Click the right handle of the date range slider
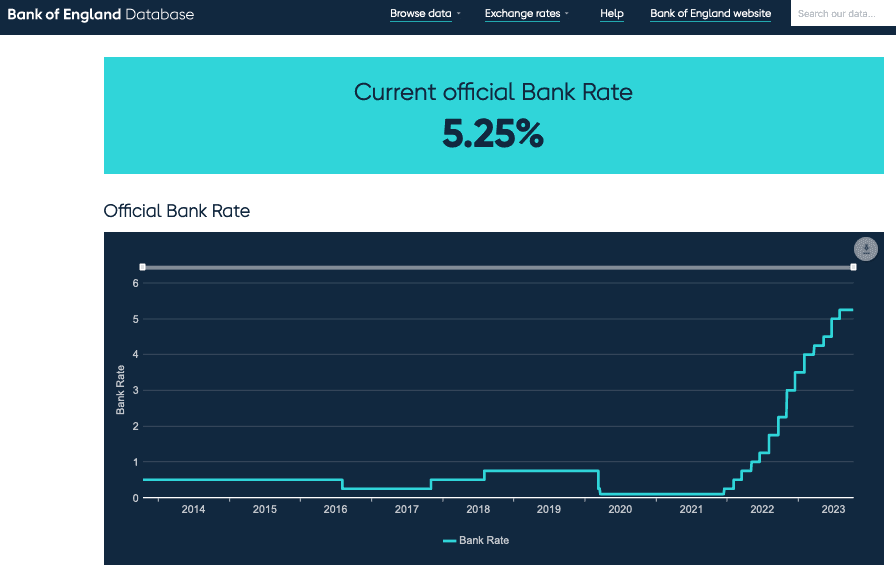Image resolution: width=896 pixels, height=573 pixels. click(853, 267)
